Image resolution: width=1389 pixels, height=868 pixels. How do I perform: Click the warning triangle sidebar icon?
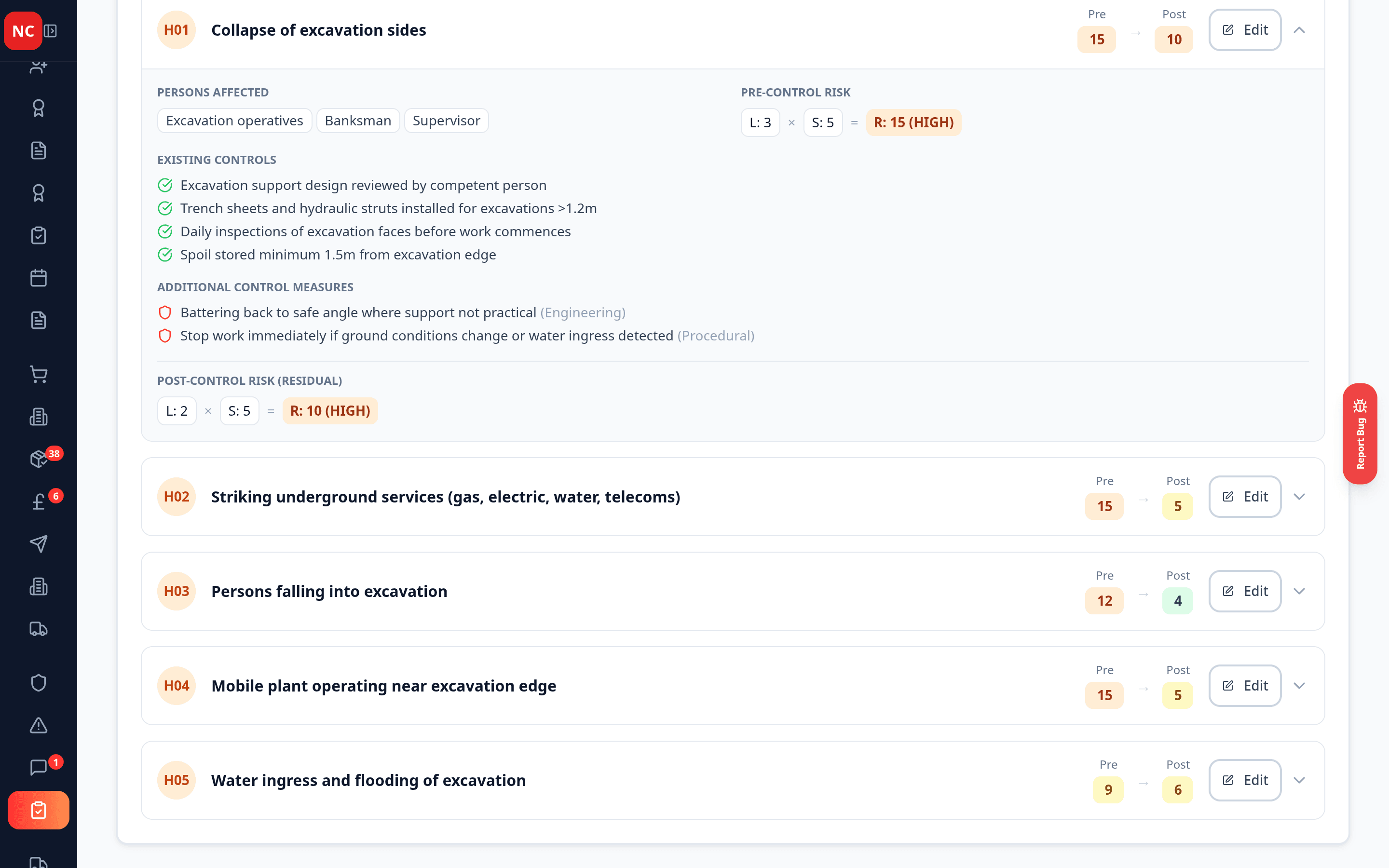pos(39,725)
